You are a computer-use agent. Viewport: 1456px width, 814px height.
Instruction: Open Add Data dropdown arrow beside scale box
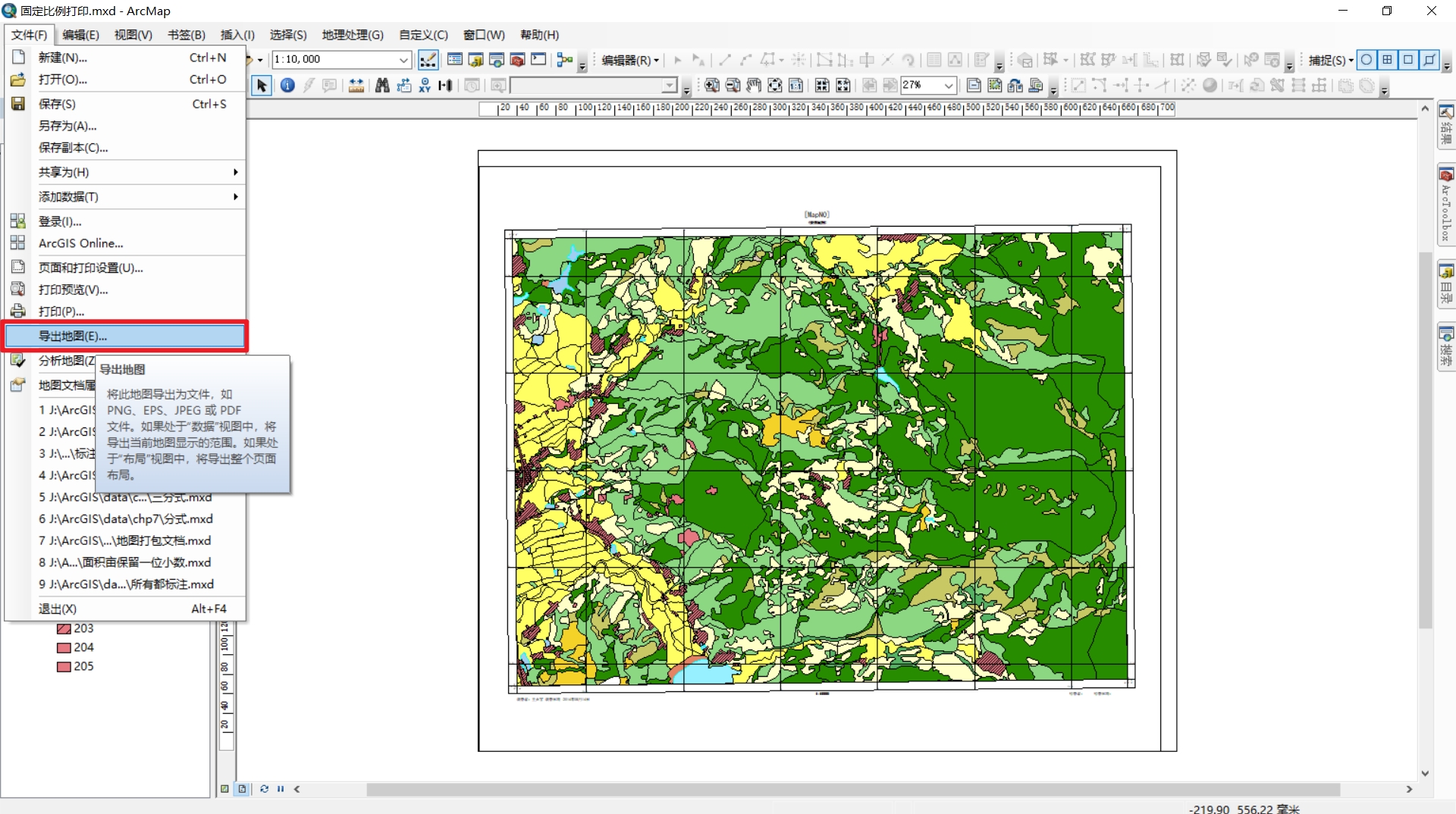tap(260, 60)
